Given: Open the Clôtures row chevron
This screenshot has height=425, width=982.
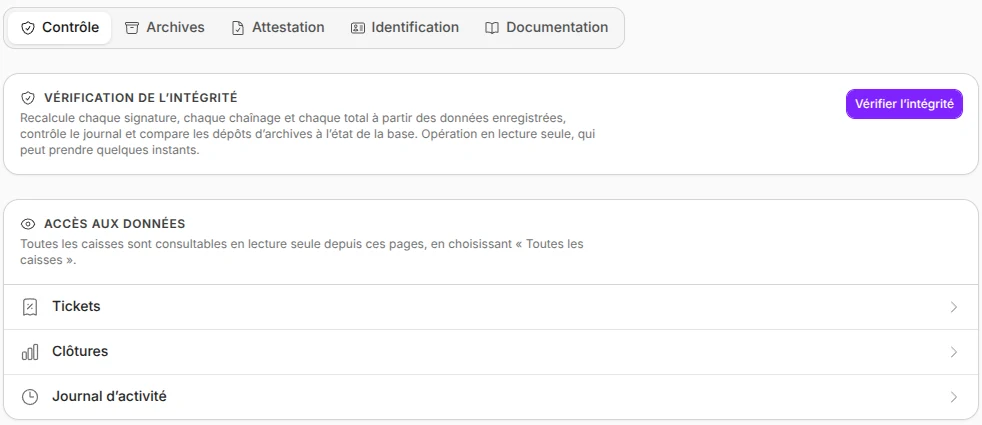Looking at the screenshot, I should pyautogui.click(x=954, y=352).
